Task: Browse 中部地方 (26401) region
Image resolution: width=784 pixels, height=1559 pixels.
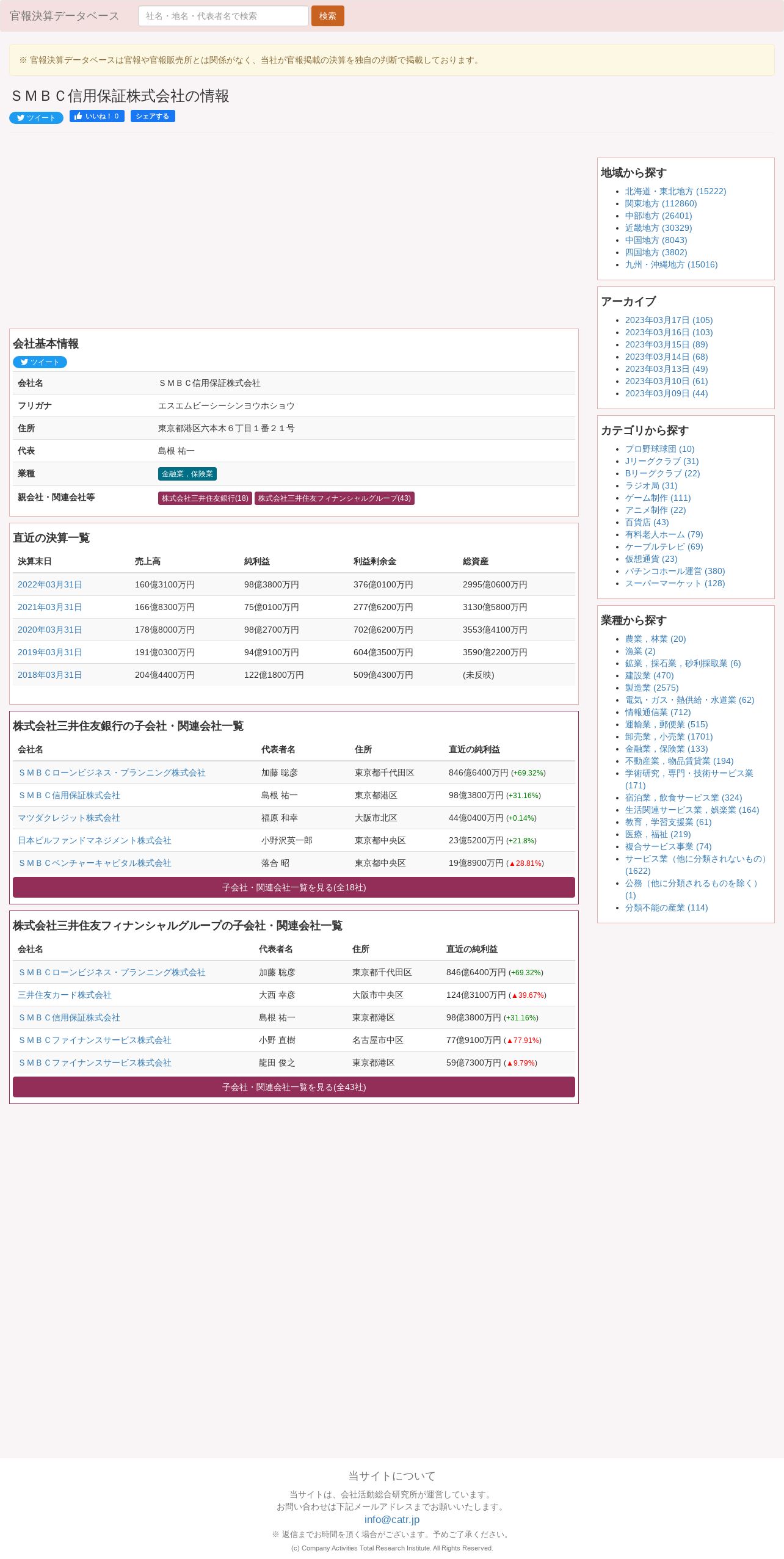Action: coord(658,216)
